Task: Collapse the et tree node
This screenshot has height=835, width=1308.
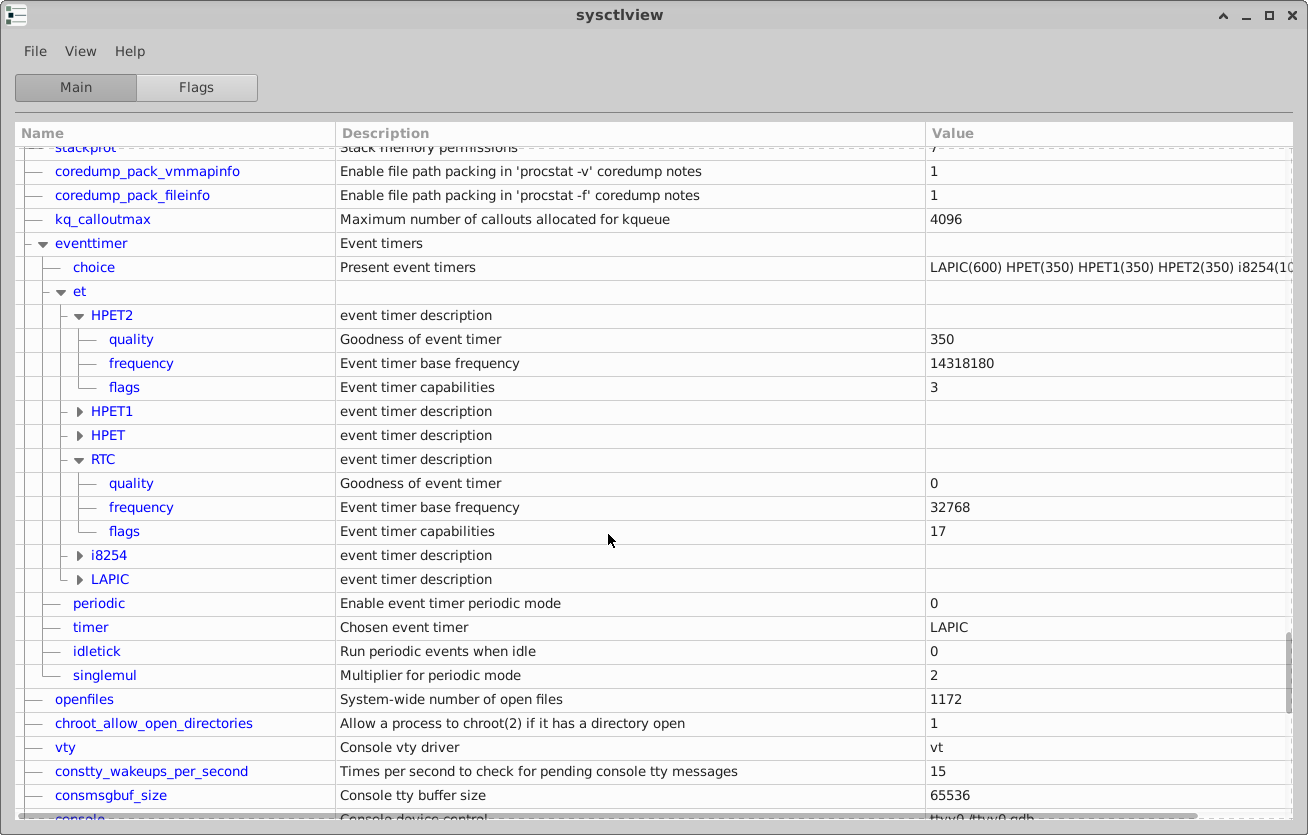Action: [x=61, y=292]
